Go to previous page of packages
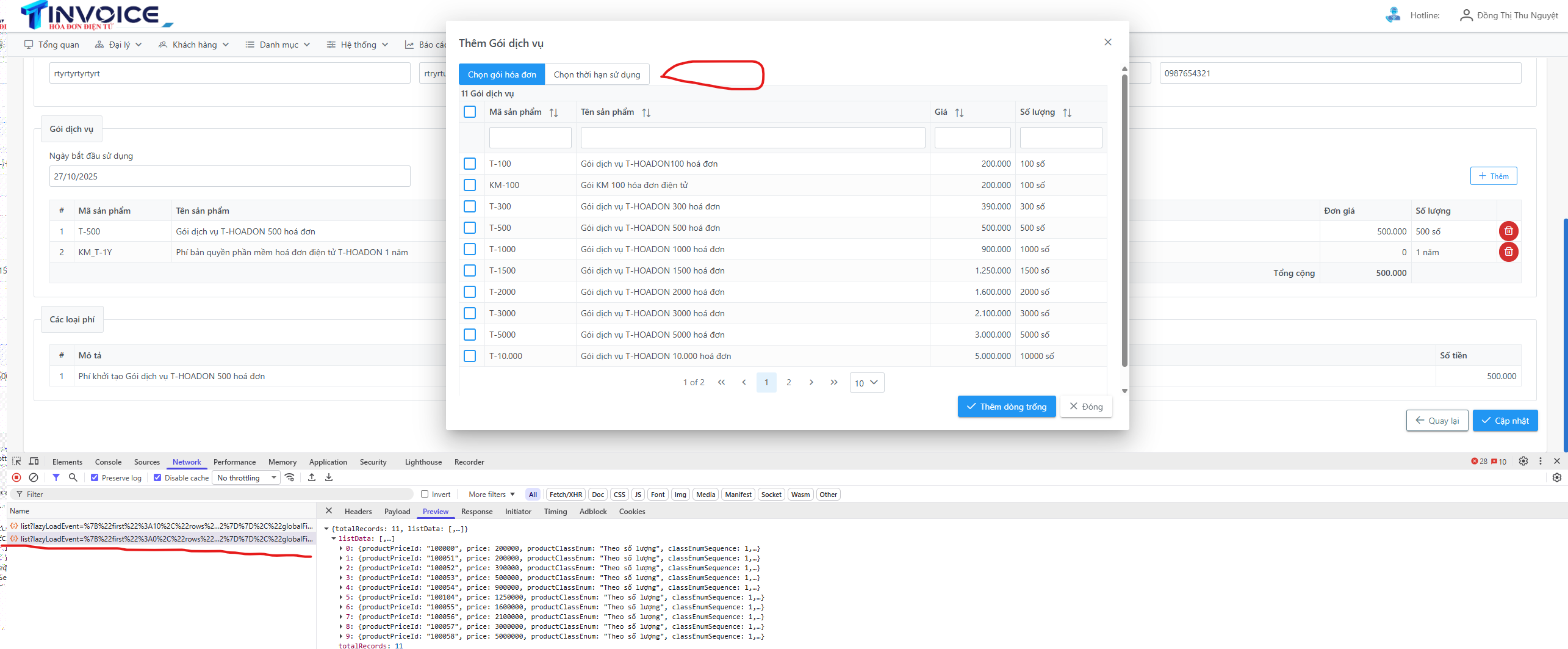Image resolution: width=1568 pixels, height=649 pixels. click(744, 382)
